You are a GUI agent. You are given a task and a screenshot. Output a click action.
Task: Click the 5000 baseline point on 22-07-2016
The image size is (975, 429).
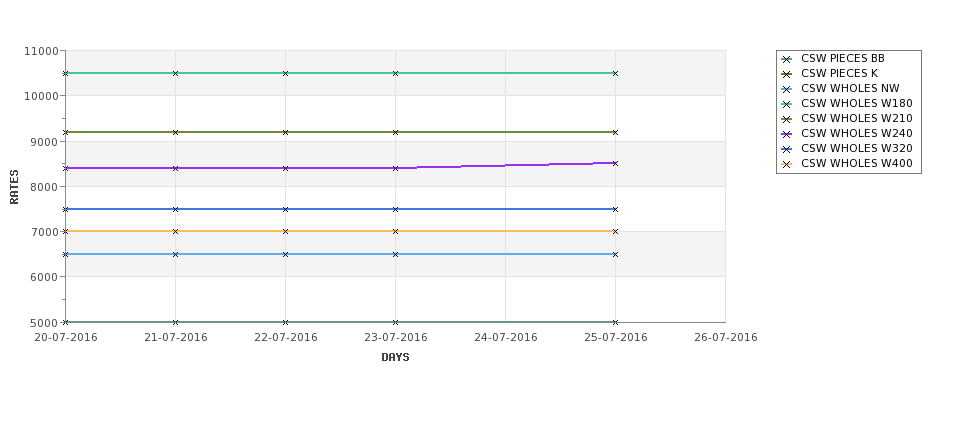(285, 322)
